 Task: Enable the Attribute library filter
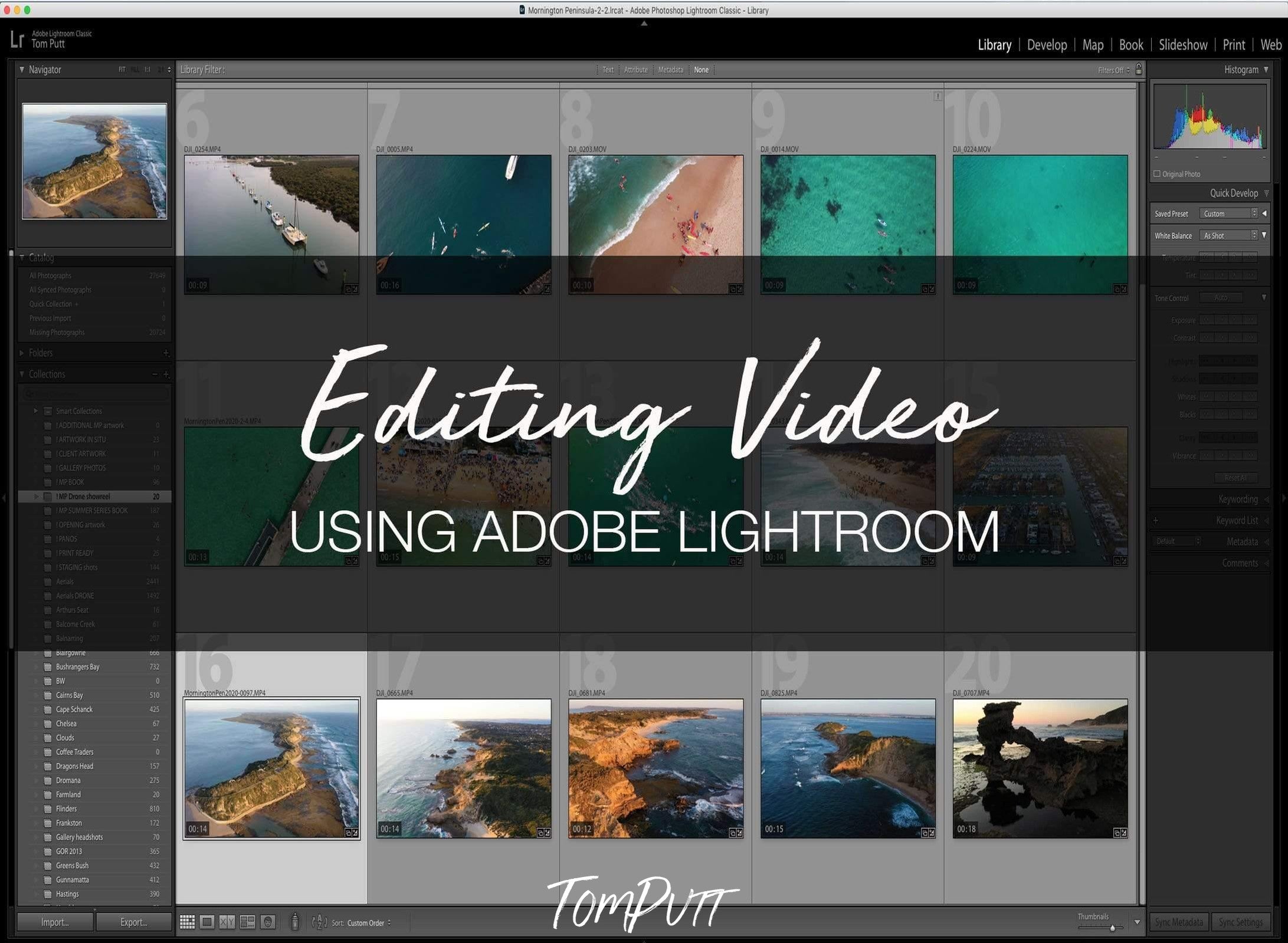[x=635, y=70]
